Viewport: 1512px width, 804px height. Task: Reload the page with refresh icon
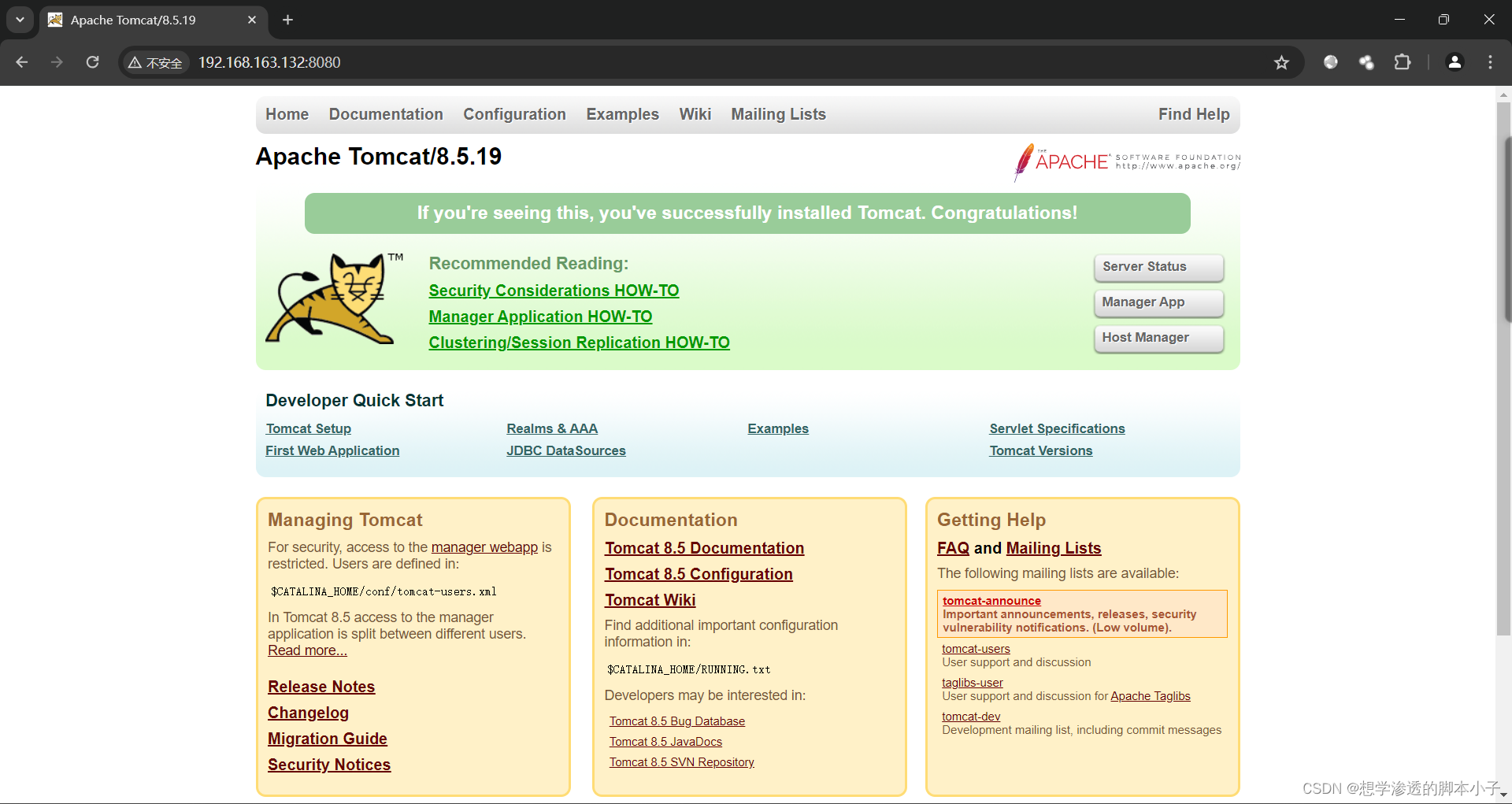pos(93,62)
